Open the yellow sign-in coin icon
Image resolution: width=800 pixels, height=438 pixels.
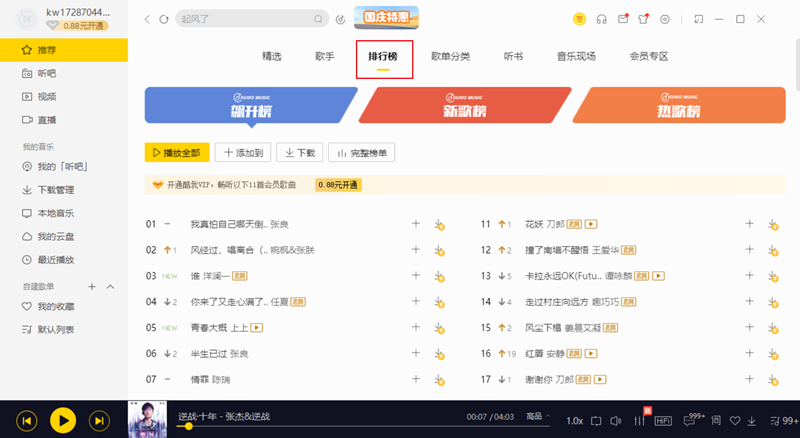pyautogui.click(x=580, y=19)
